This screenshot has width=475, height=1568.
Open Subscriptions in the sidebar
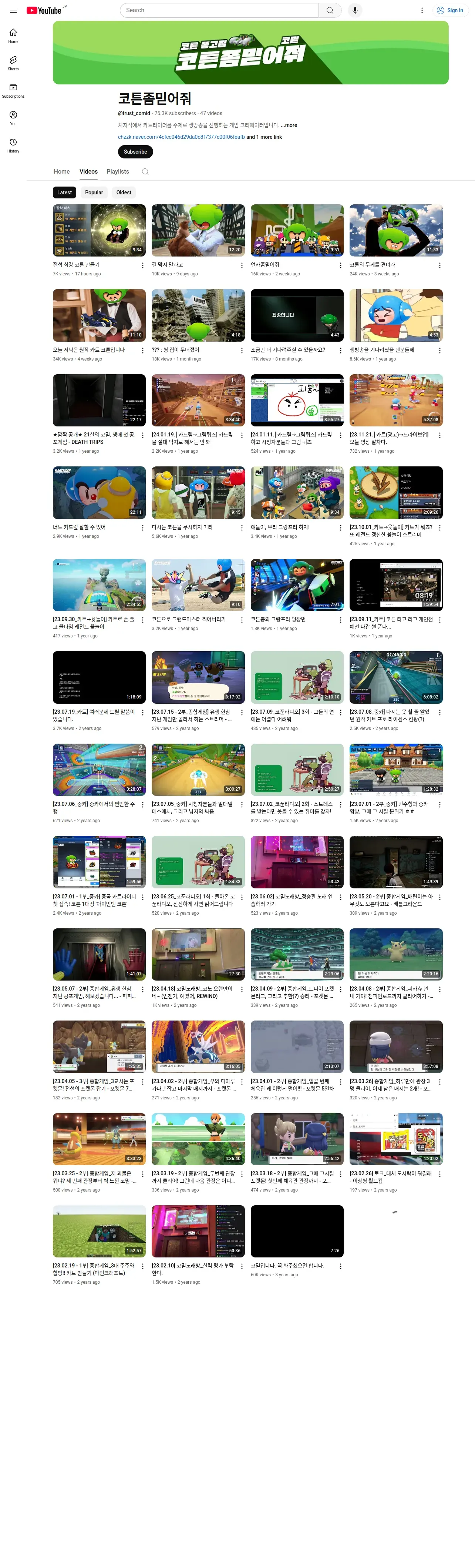pos(13,91)
